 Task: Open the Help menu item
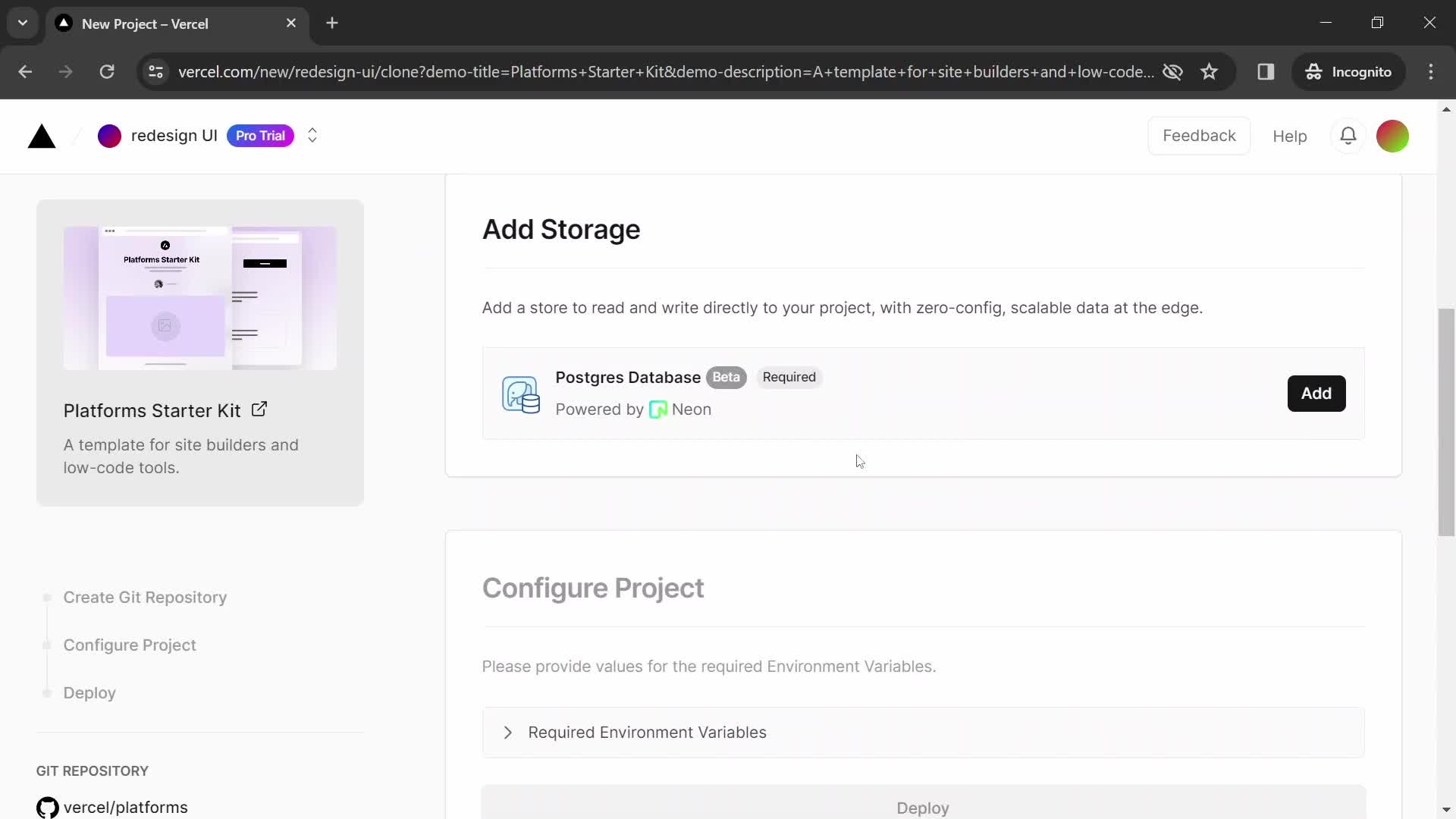[1289, 135]
